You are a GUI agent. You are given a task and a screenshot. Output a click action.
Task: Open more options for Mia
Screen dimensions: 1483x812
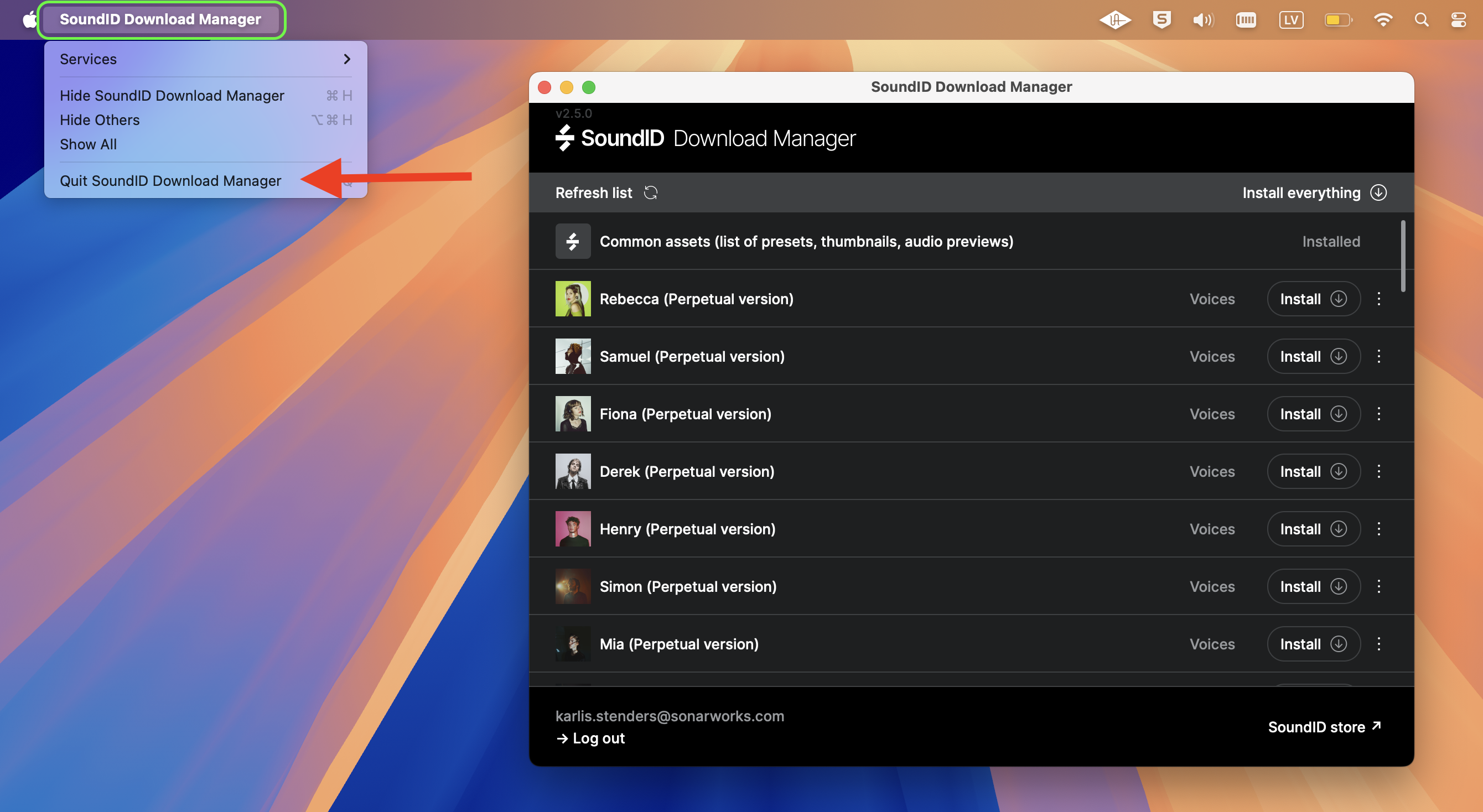(x=1379, y=644)
